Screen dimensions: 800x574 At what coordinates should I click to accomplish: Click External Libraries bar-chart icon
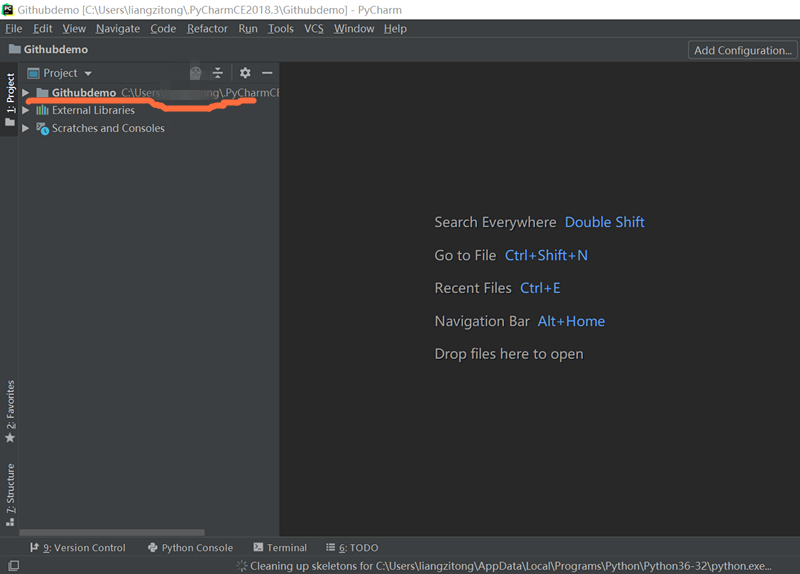[42, 110]
